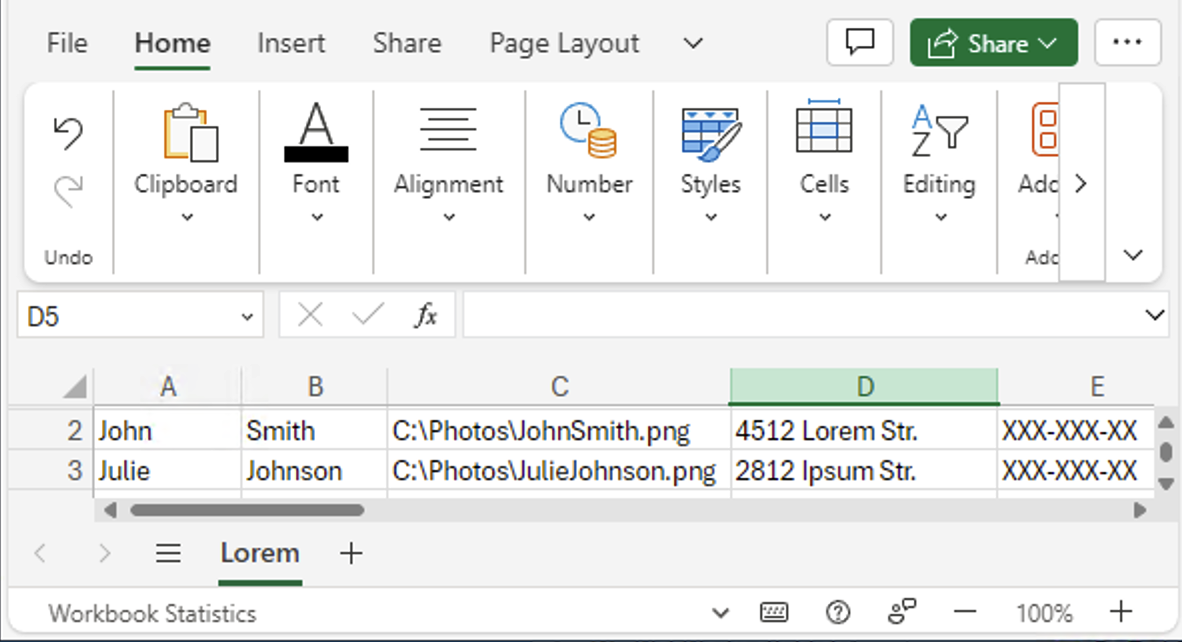Screen dimensions: 1182x642
Task: Expand more ribbon tabs with the chevron
Action: tap(691, 43)
